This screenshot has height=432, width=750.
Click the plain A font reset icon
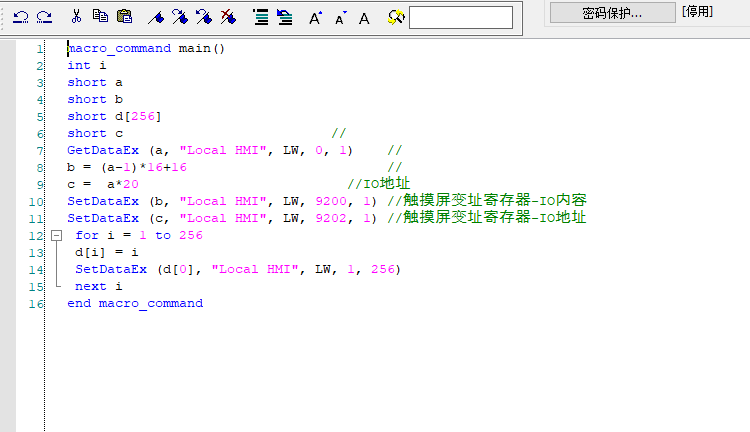364,17
